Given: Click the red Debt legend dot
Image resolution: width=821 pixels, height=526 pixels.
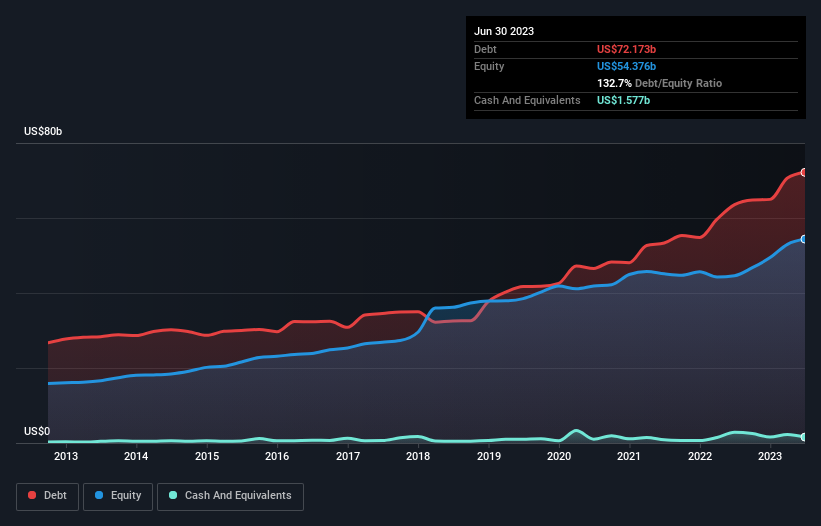Looking at the screenshot, I should 32,495.
